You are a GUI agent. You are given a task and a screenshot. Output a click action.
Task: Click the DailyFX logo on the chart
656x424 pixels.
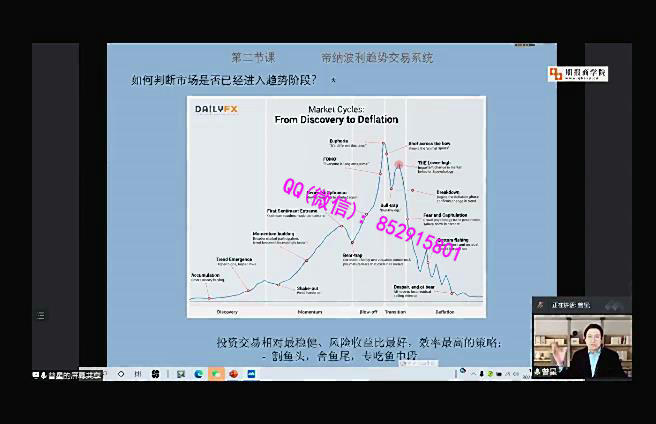tap(217, 108)
